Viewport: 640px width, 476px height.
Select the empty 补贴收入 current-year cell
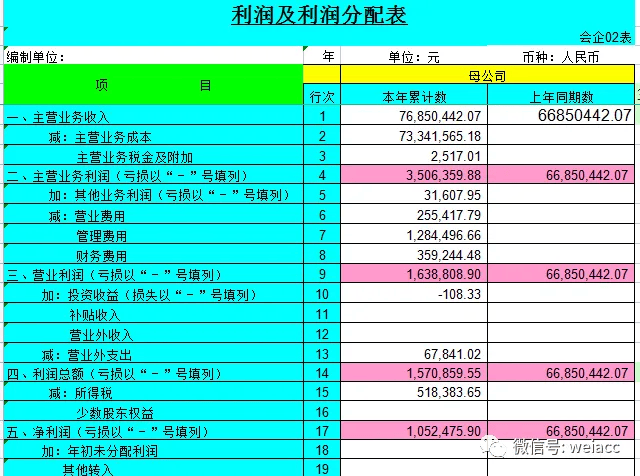[x=415, y=315]
